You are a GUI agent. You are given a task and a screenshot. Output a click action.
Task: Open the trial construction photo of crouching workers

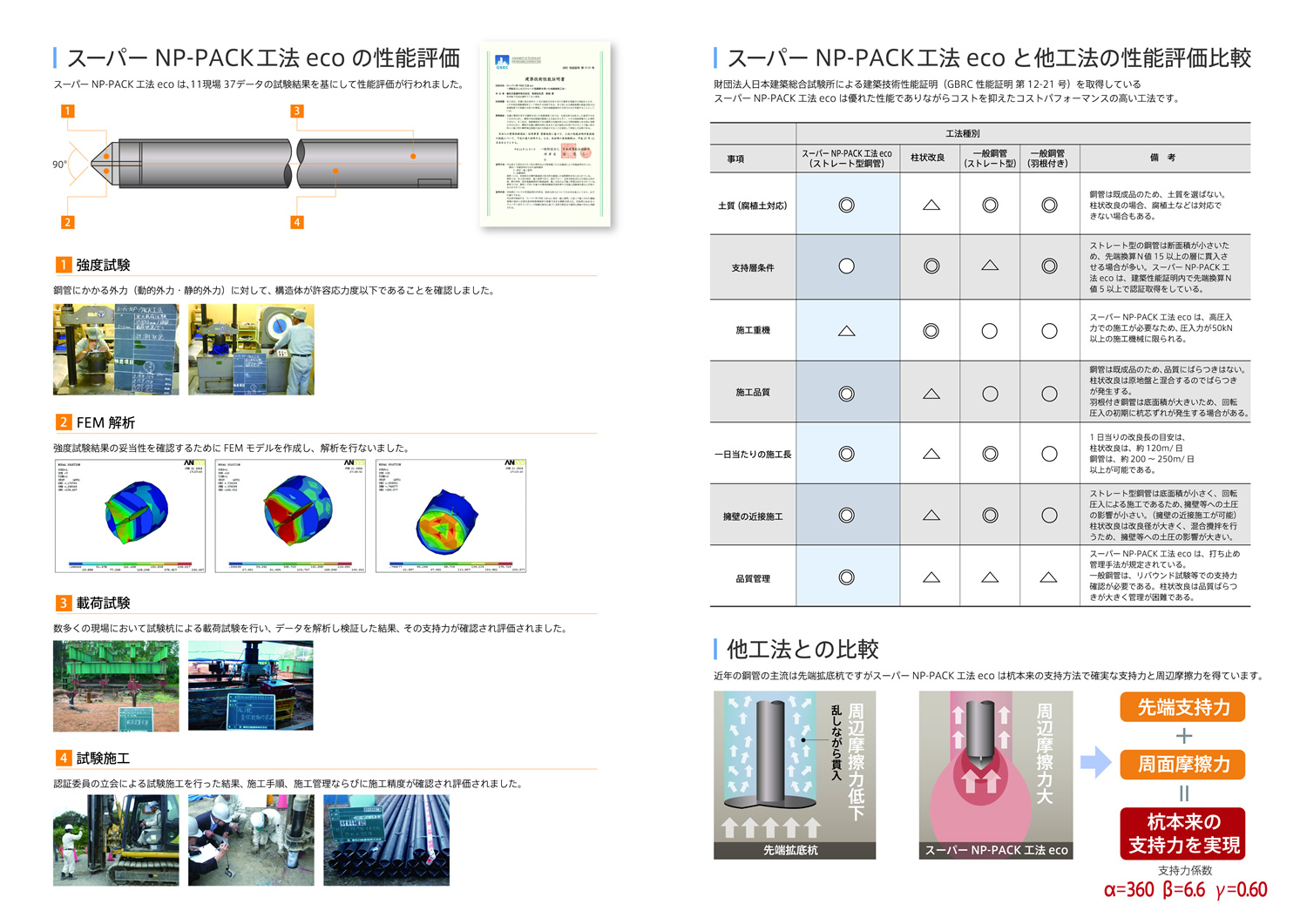point(251,840)
